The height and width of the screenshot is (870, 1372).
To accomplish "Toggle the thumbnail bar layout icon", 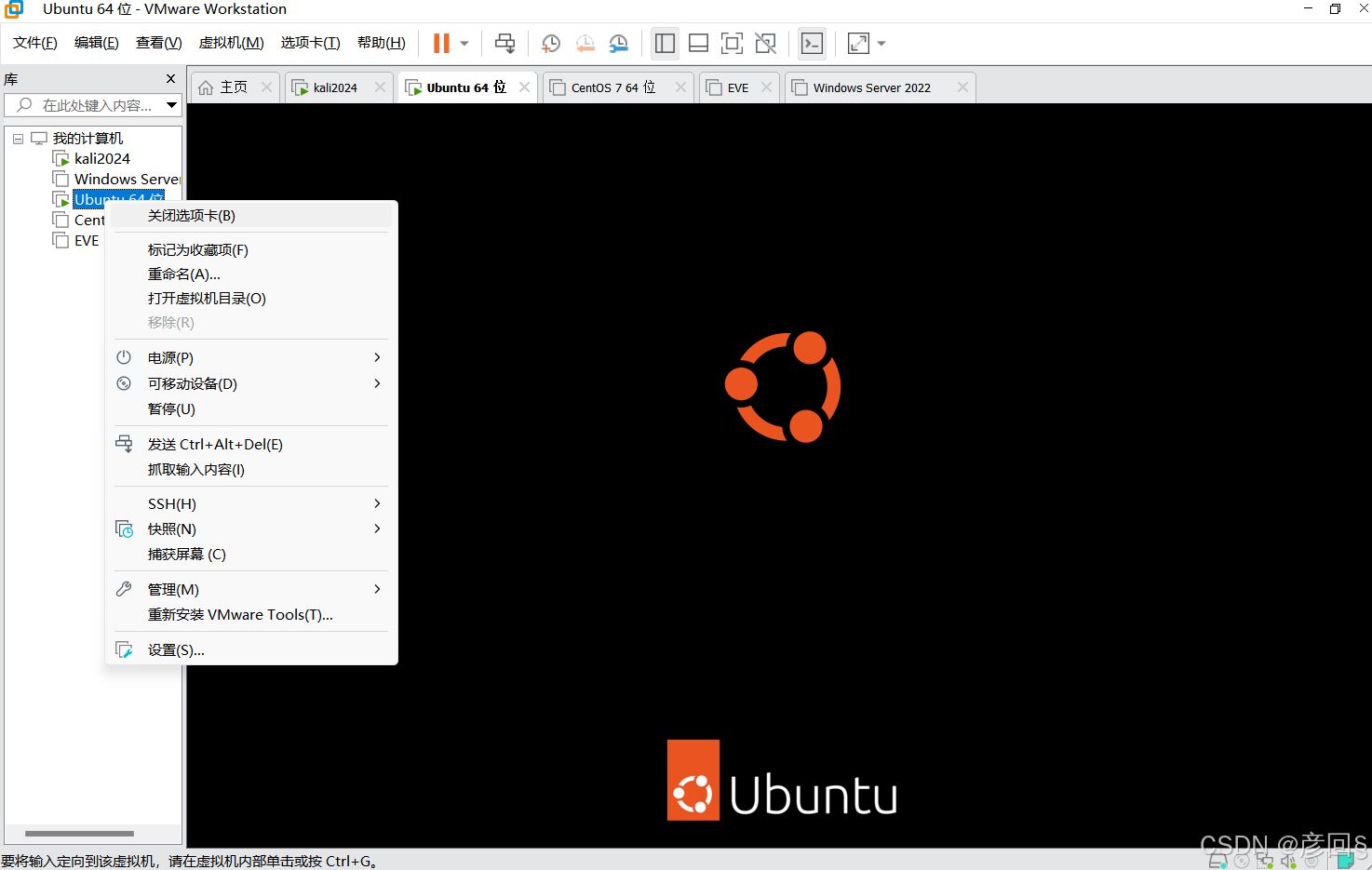I will coord(699,43).
